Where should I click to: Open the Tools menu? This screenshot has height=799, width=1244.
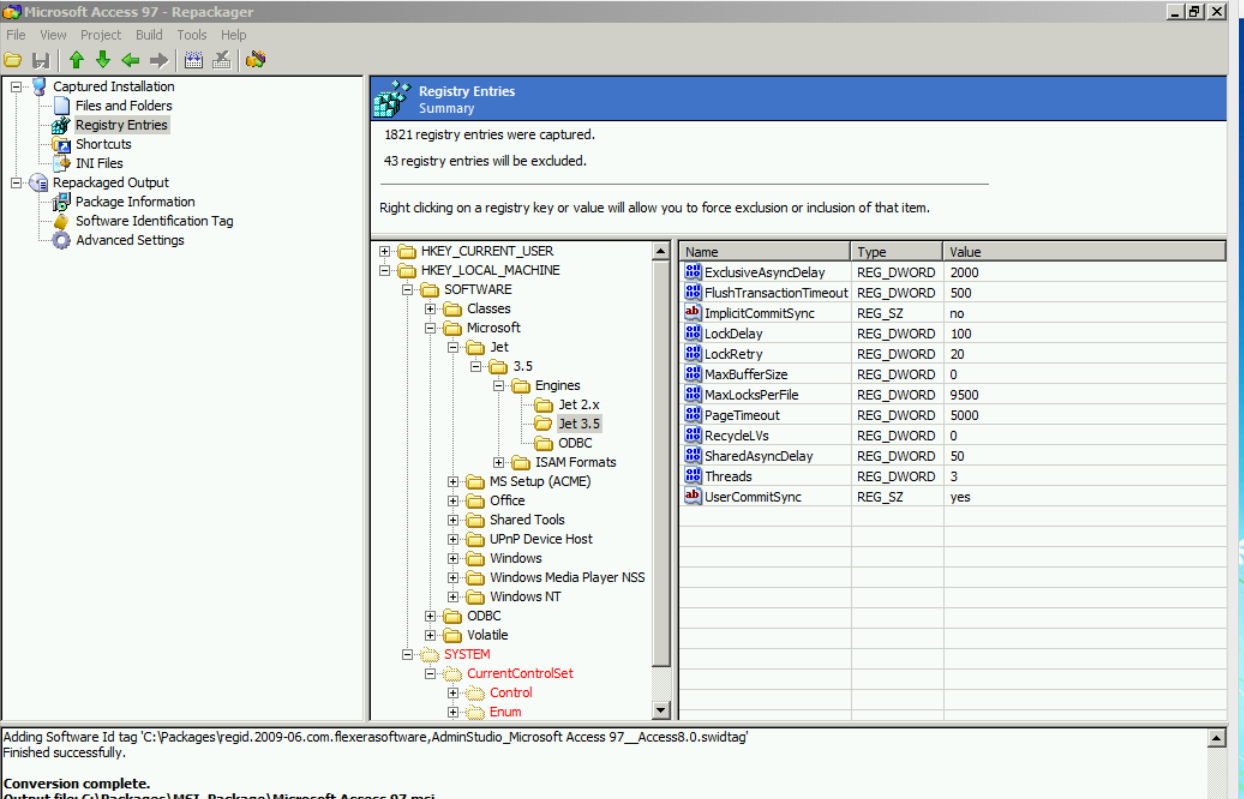point(192,35)
